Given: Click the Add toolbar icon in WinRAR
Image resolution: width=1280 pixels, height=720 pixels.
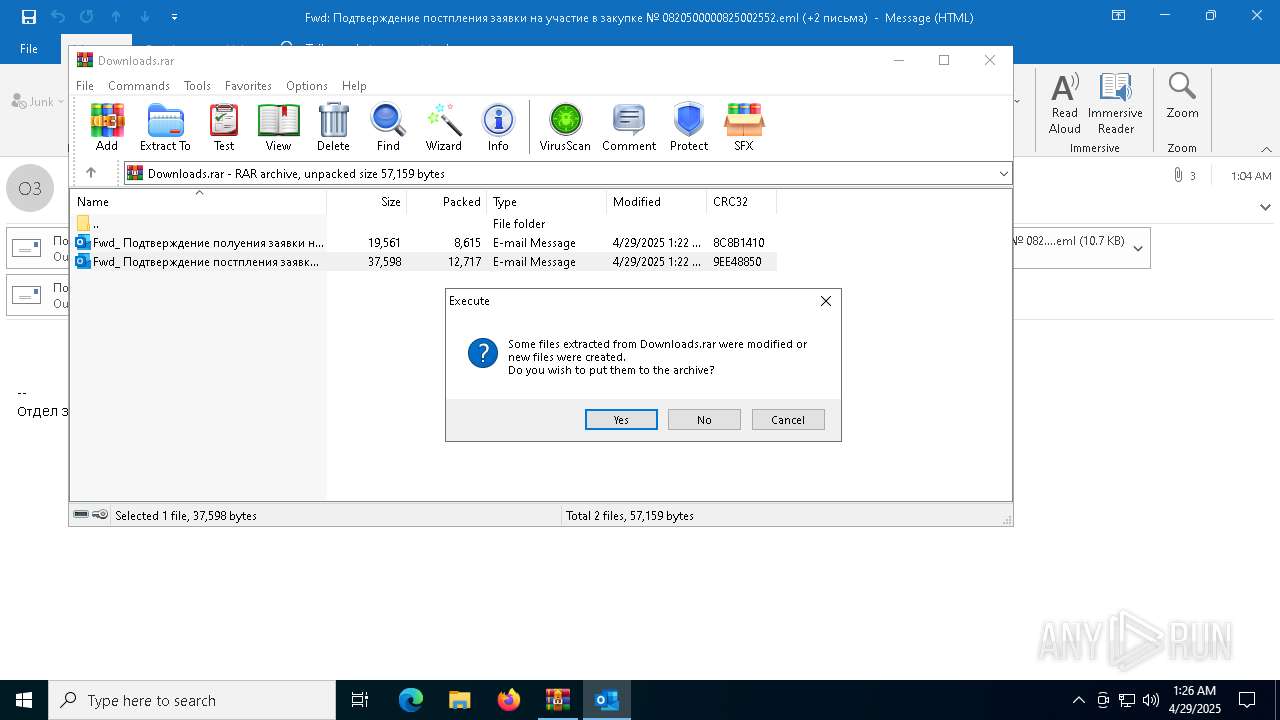Looking at the screenshot, I should point(107,126).
